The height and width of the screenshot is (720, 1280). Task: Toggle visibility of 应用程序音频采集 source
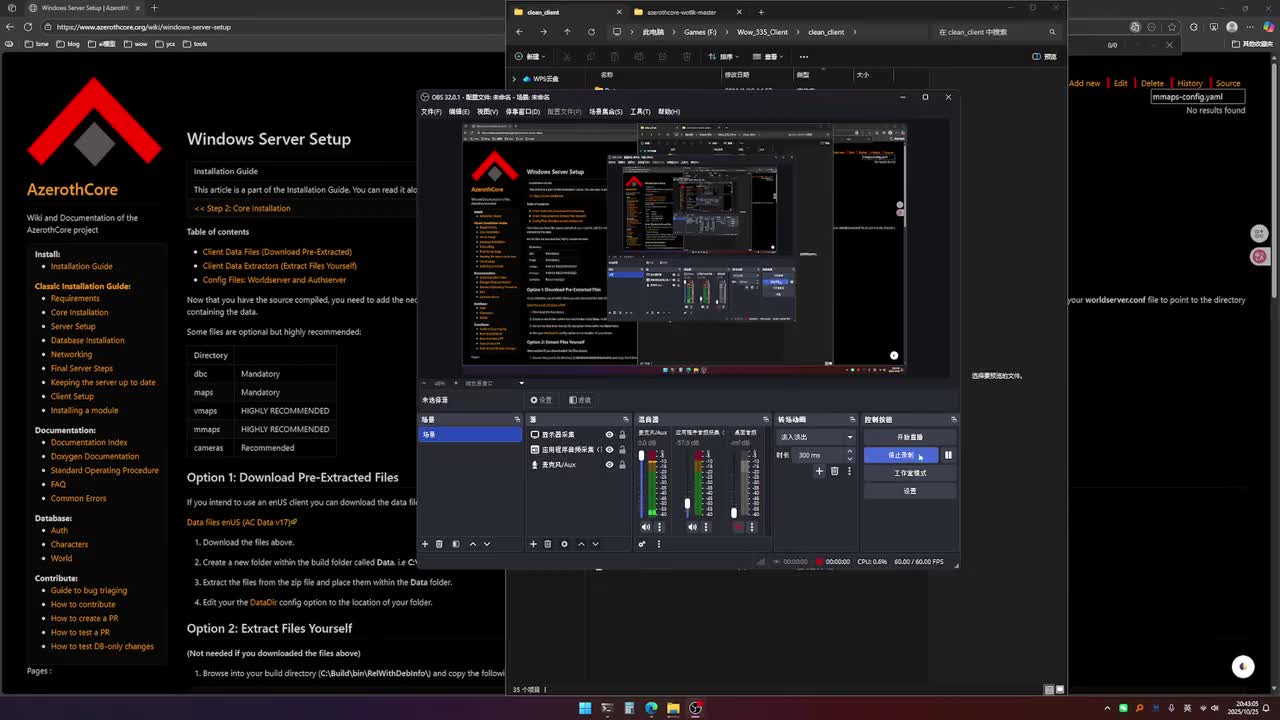[x=609, y=450]
